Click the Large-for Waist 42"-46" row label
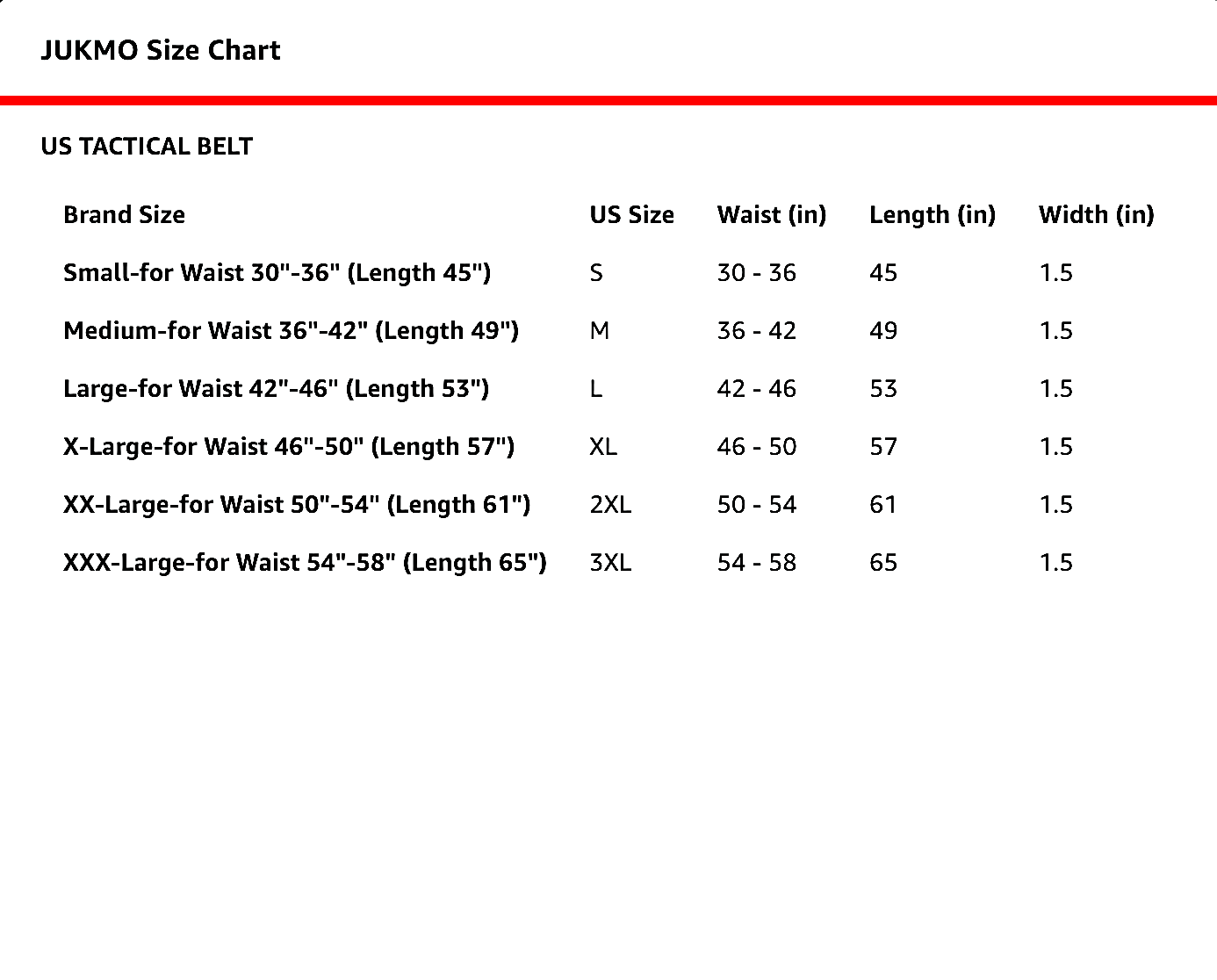Image resolution: width=1217 pixels, height=980 pixels. (x=276, y=389)
